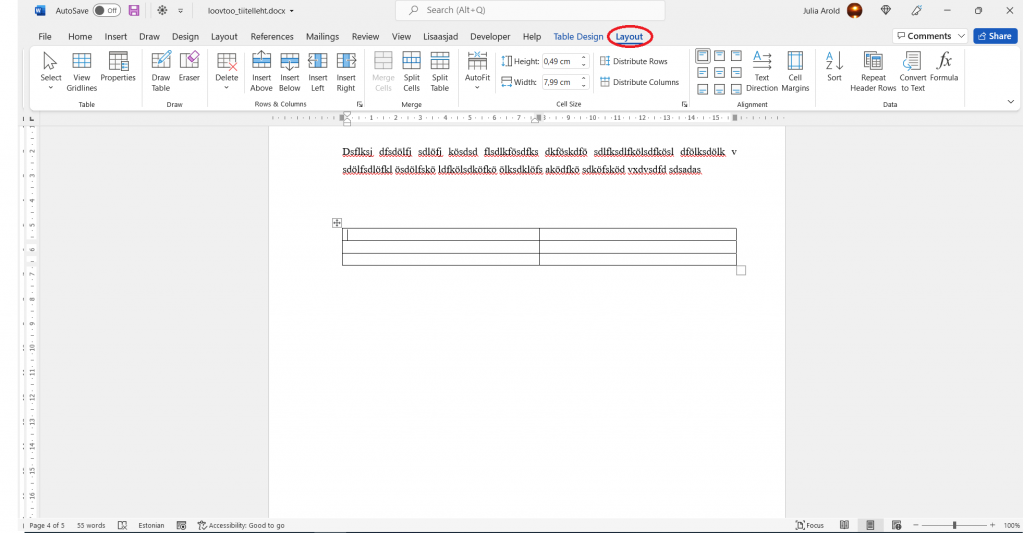Open the file name dropdown loovtoo_tiitelleht.docx
This screenshot has height=533, width=1024.
point(251,10)
